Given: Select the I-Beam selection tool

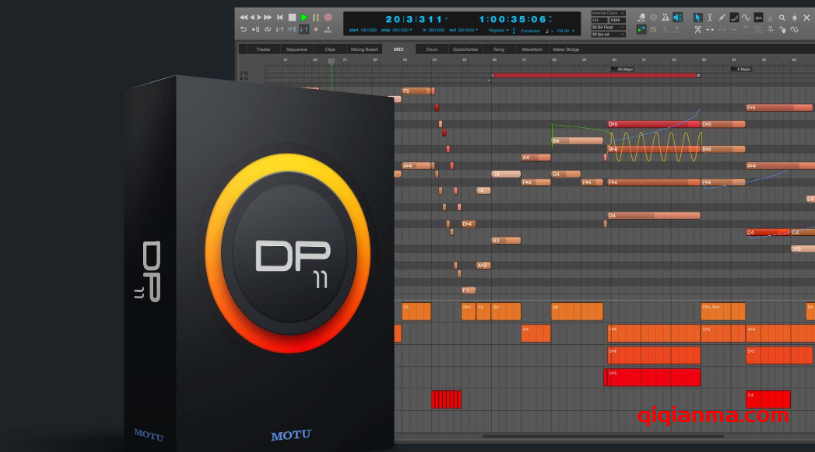Looking at the screenshot, I should [x=710, y=17].
